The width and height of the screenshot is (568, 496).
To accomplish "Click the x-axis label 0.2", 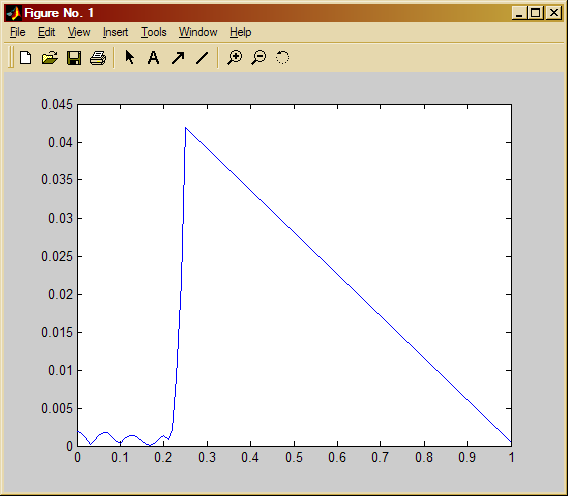I will (x=163, y=458).
